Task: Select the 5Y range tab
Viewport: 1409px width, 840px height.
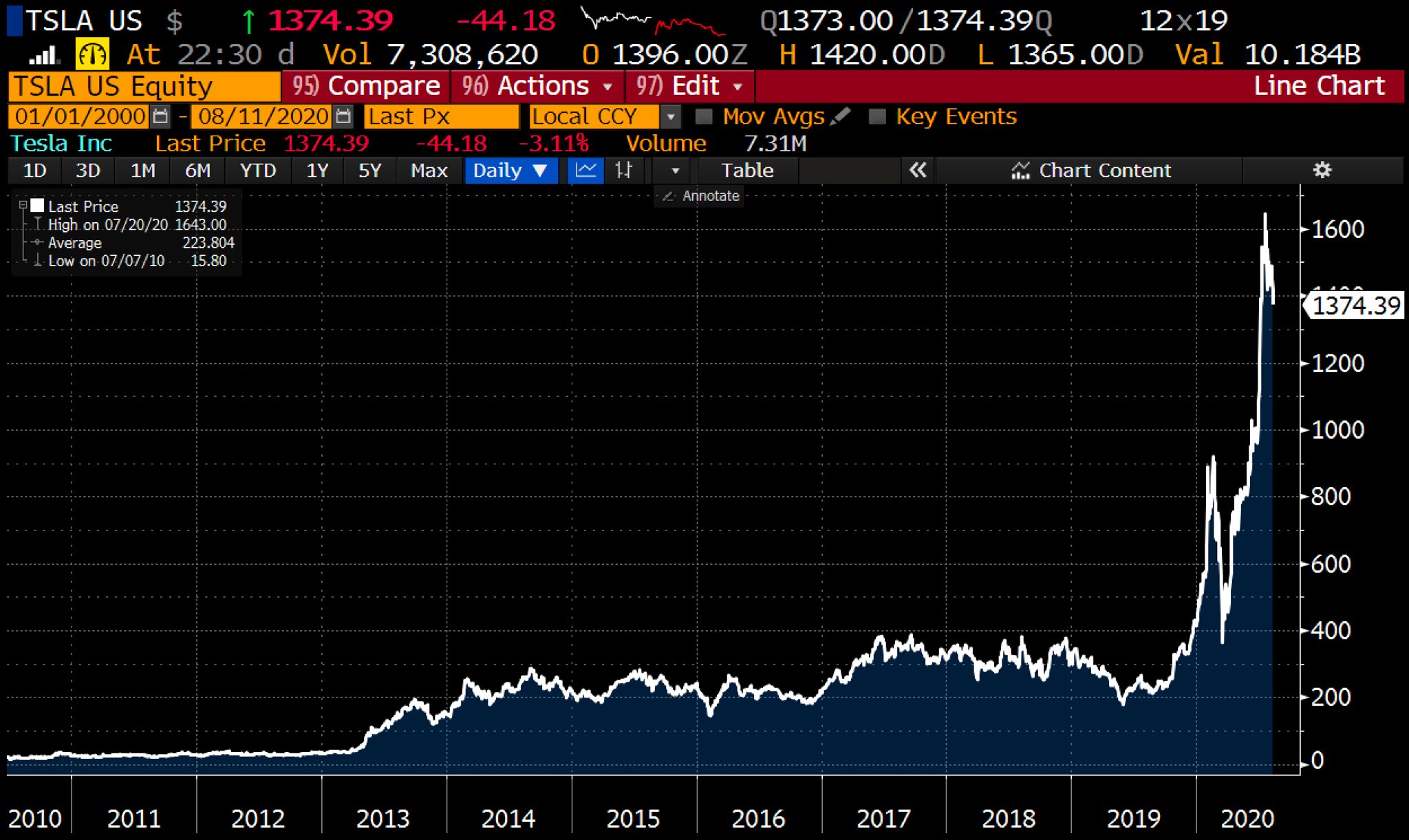Action: (369, 170)
